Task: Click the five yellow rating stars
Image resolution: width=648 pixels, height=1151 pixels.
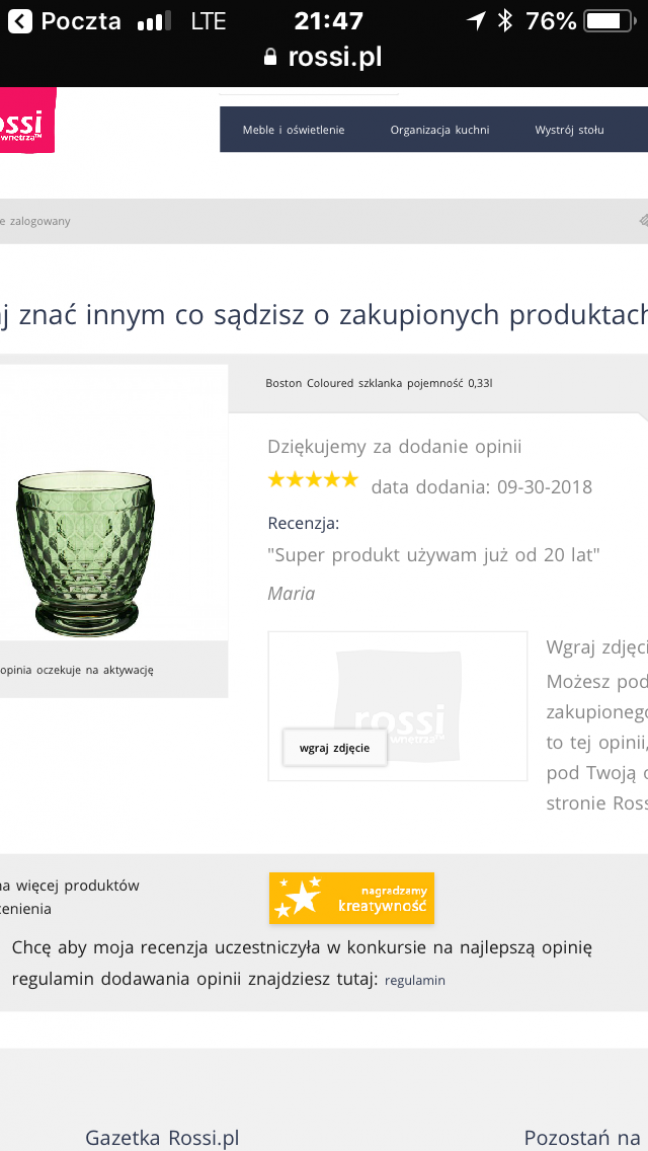Action: (313, 481)
